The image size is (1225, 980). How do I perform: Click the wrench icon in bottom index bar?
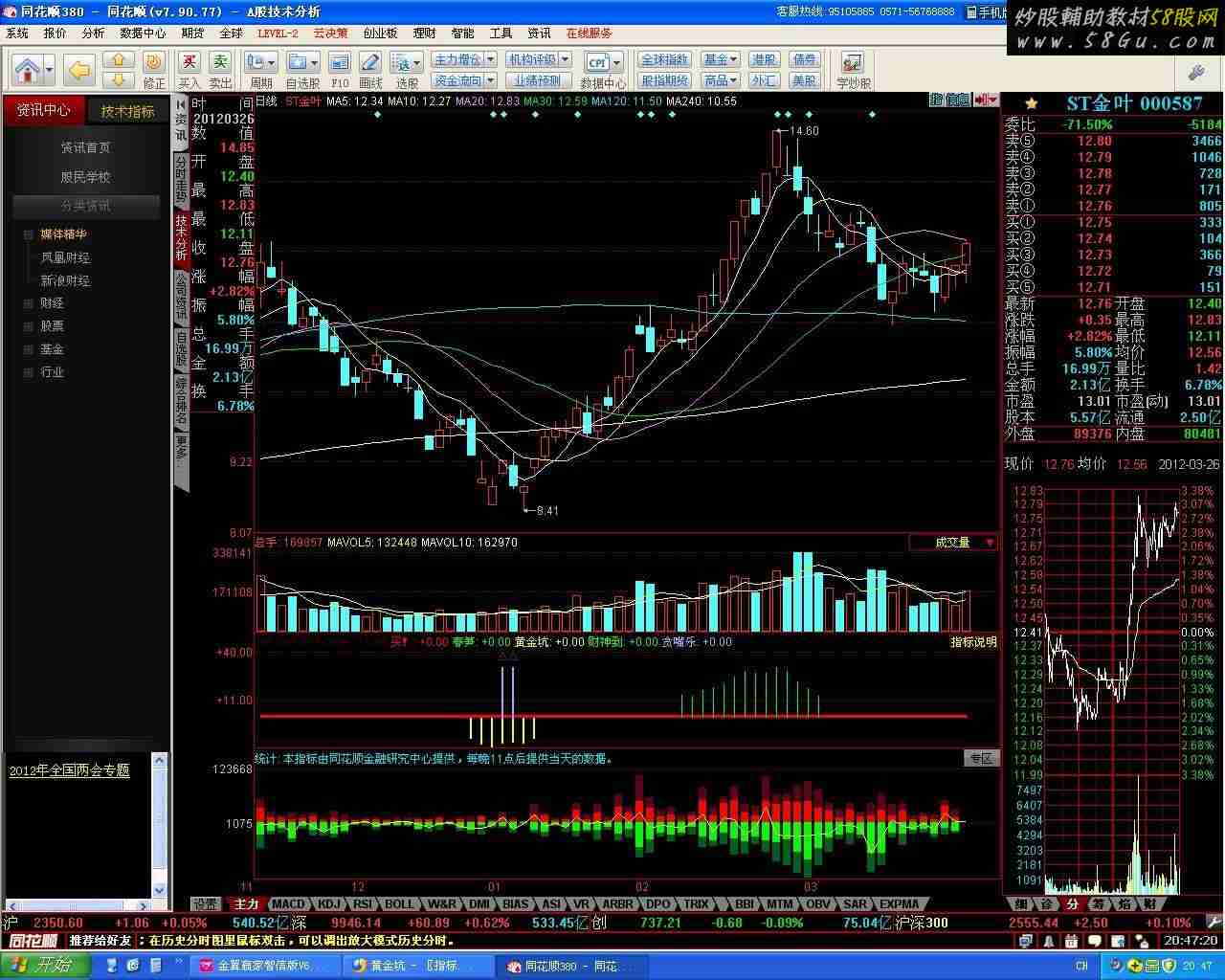pos(1213,923)
